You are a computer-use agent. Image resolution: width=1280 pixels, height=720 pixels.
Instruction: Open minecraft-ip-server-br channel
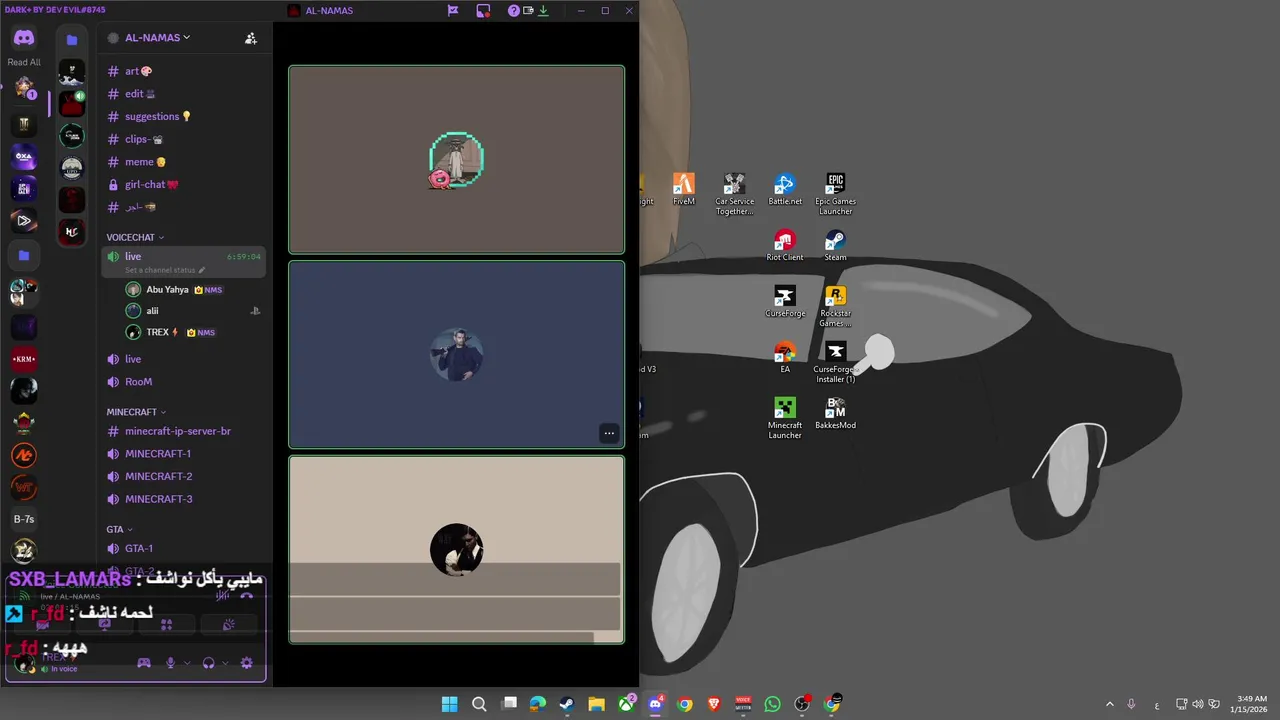pos(185,431)
